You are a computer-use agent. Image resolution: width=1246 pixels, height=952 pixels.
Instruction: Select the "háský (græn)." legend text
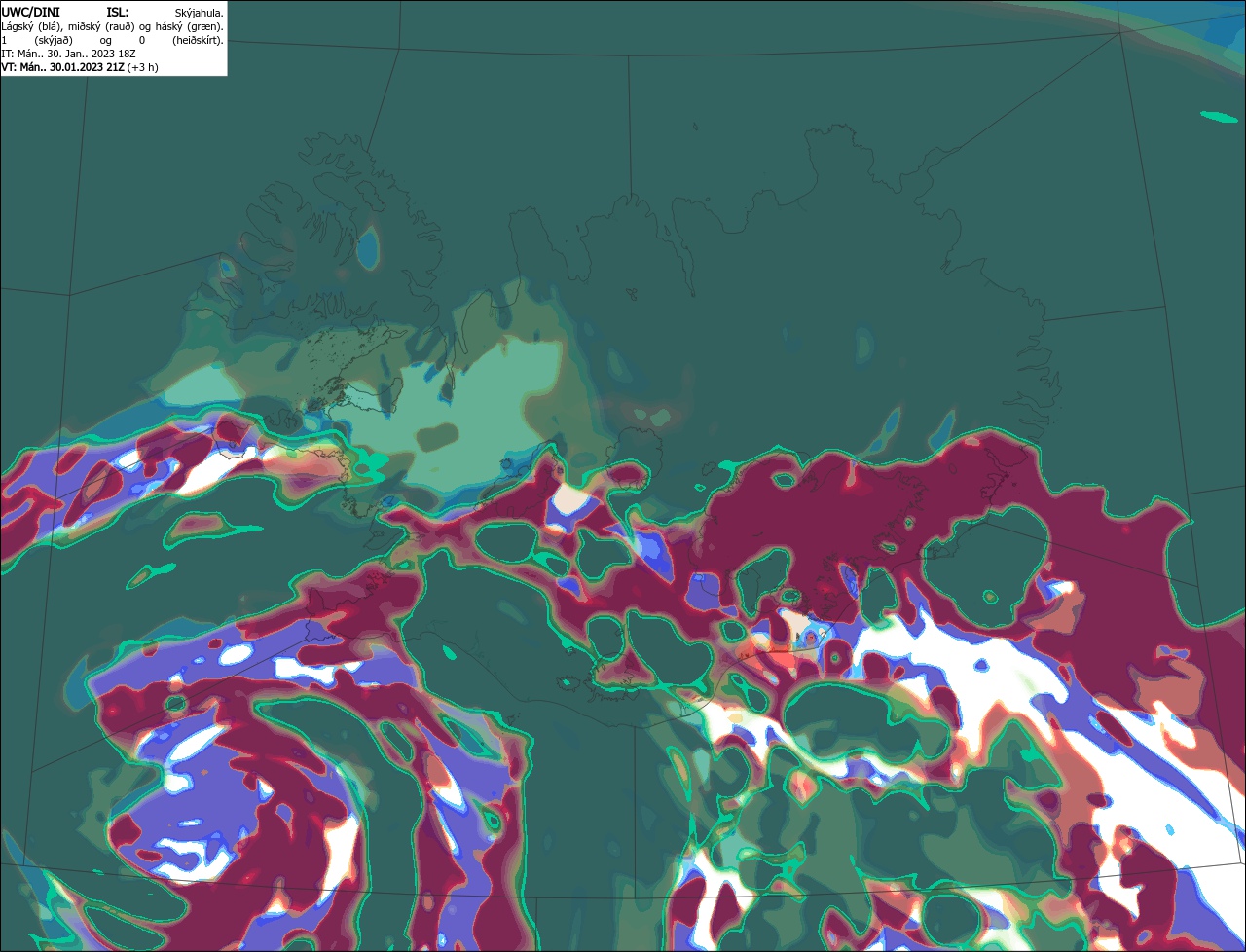point(191,26)
